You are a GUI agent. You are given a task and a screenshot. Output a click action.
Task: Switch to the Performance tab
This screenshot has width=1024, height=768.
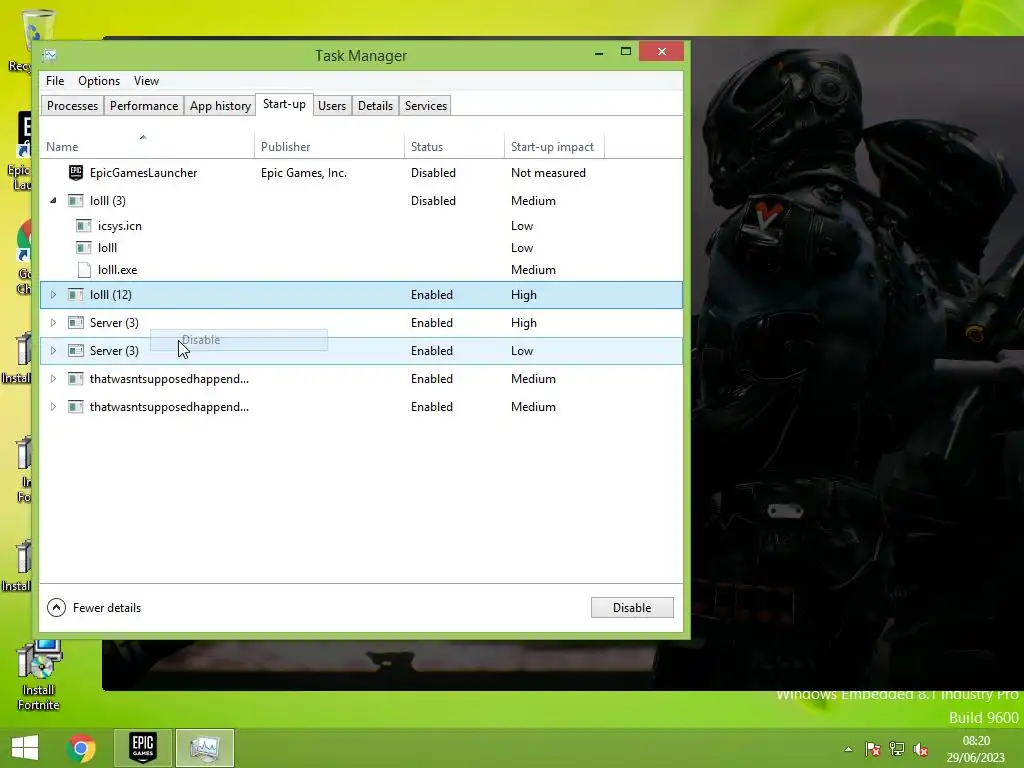click(144, 106)
